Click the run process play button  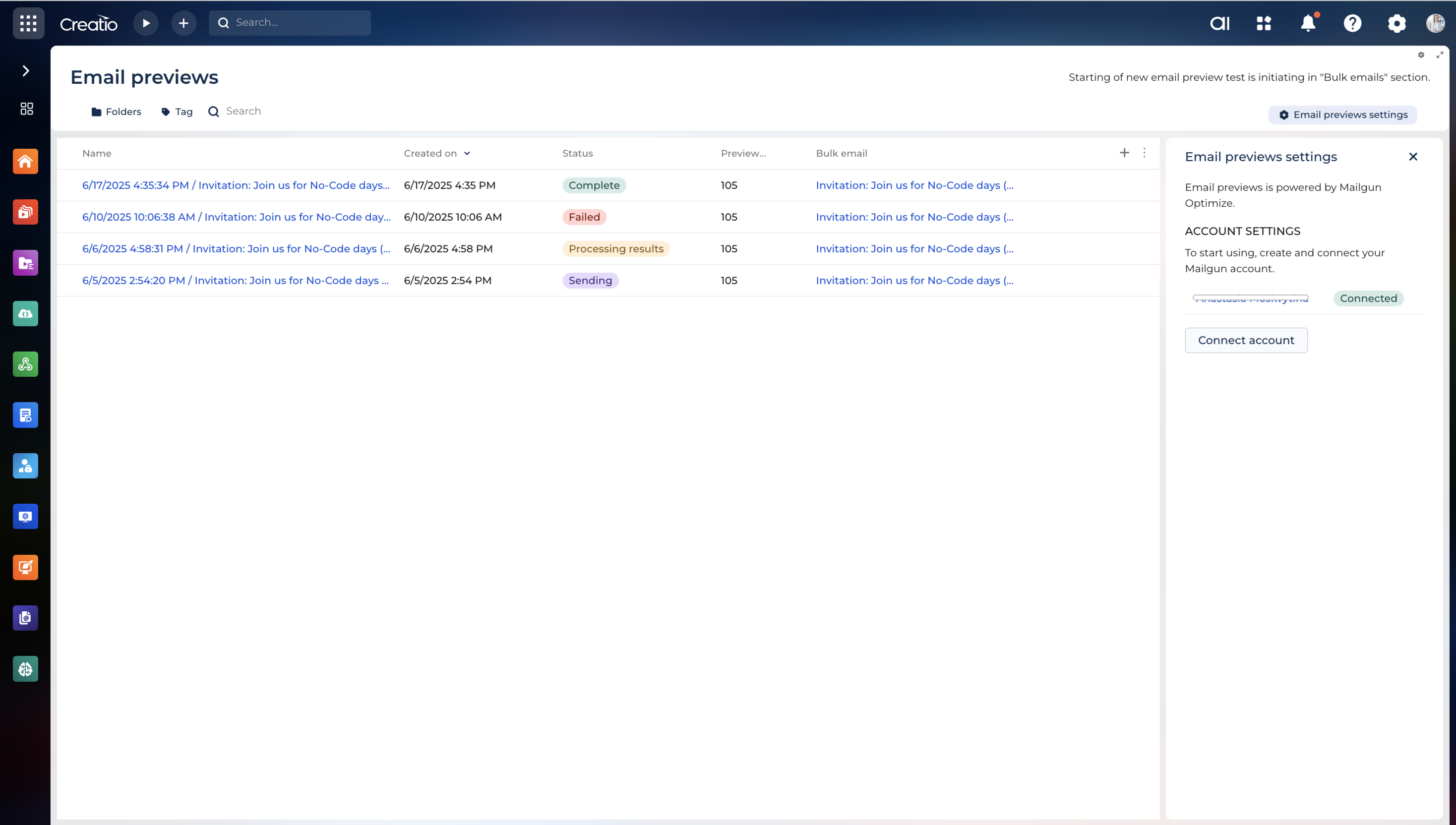(146, 23)
